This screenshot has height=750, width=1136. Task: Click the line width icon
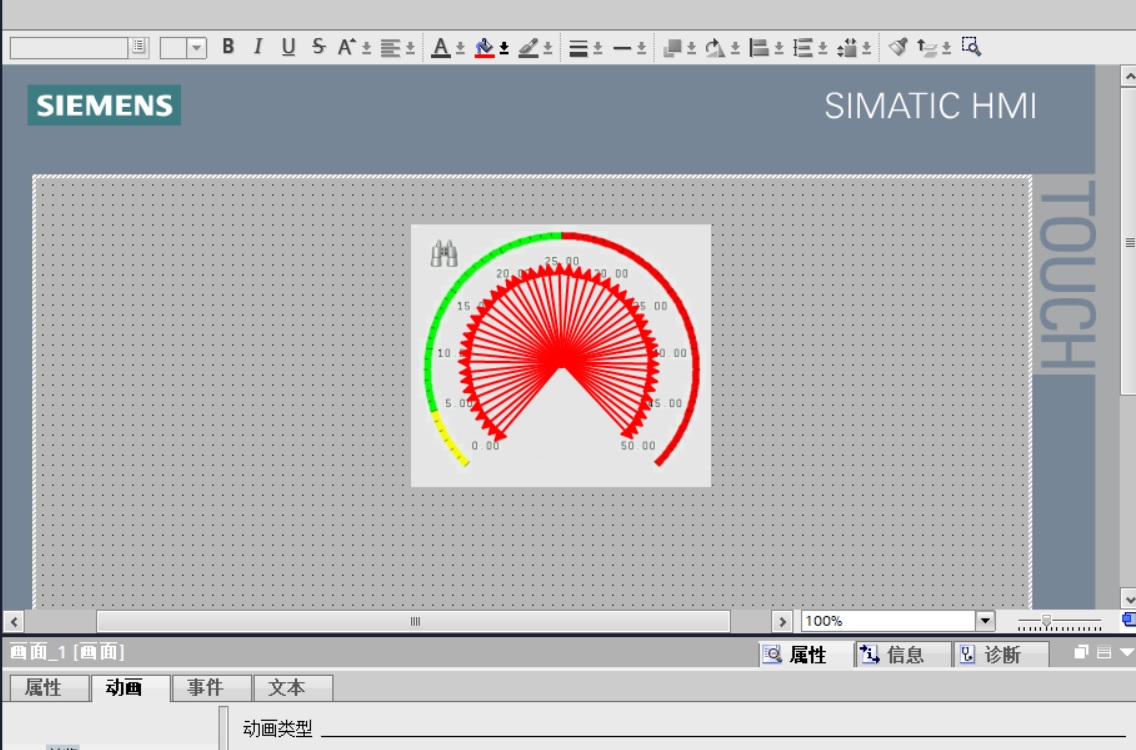click(578, 47)
